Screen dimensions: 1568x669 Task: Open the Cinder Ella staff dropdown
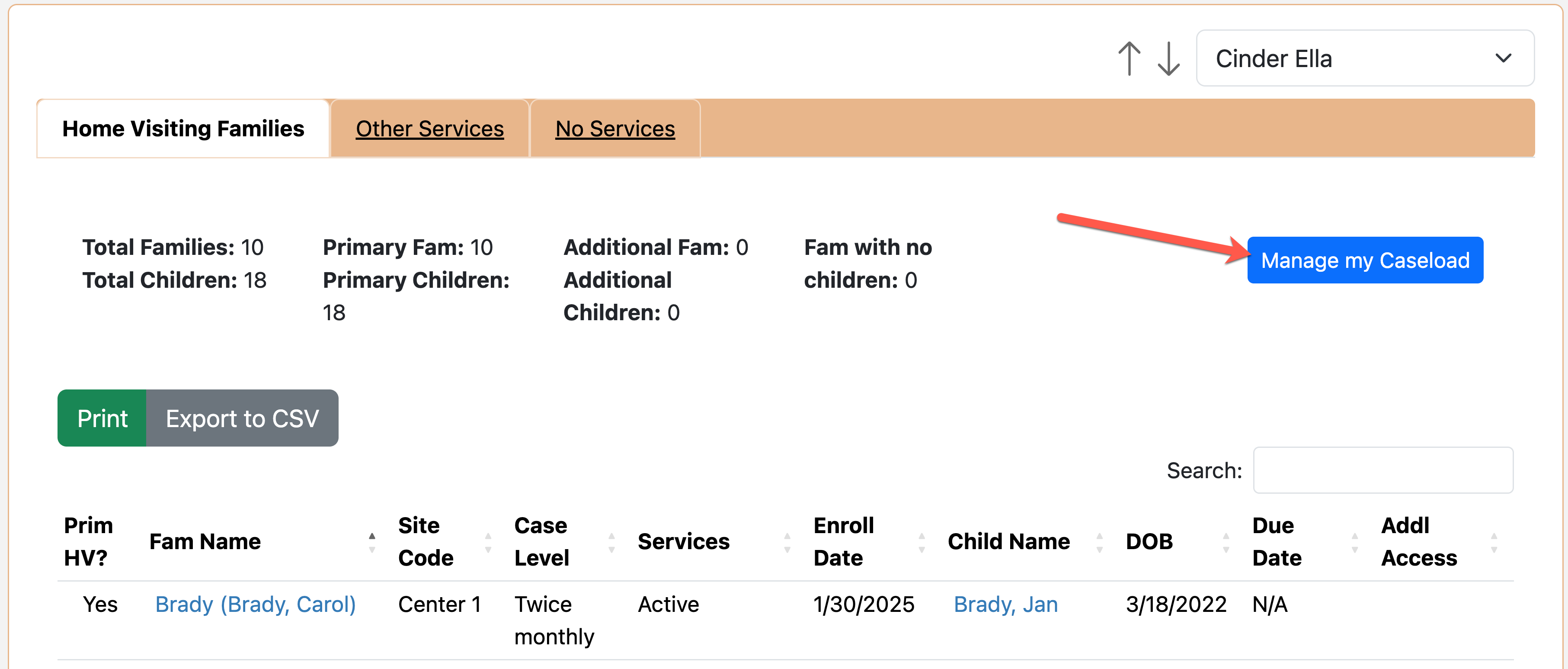click(x=1365, y=58)
